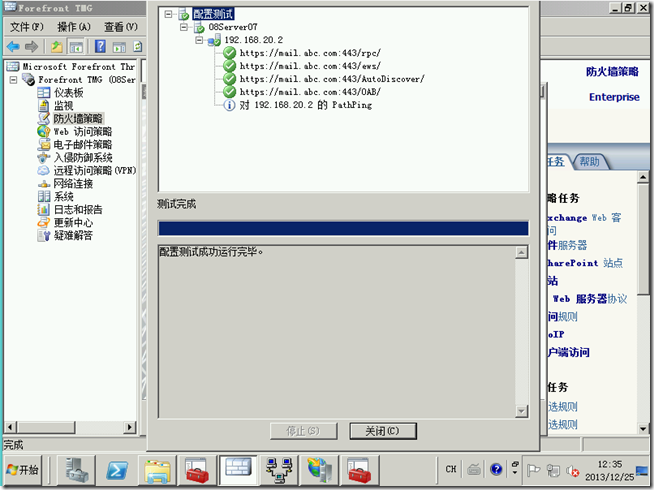Open Server Manager from the taskbar
Image resolution: width=654 pixels, height=490 pixels.
(x=77, y=470)
